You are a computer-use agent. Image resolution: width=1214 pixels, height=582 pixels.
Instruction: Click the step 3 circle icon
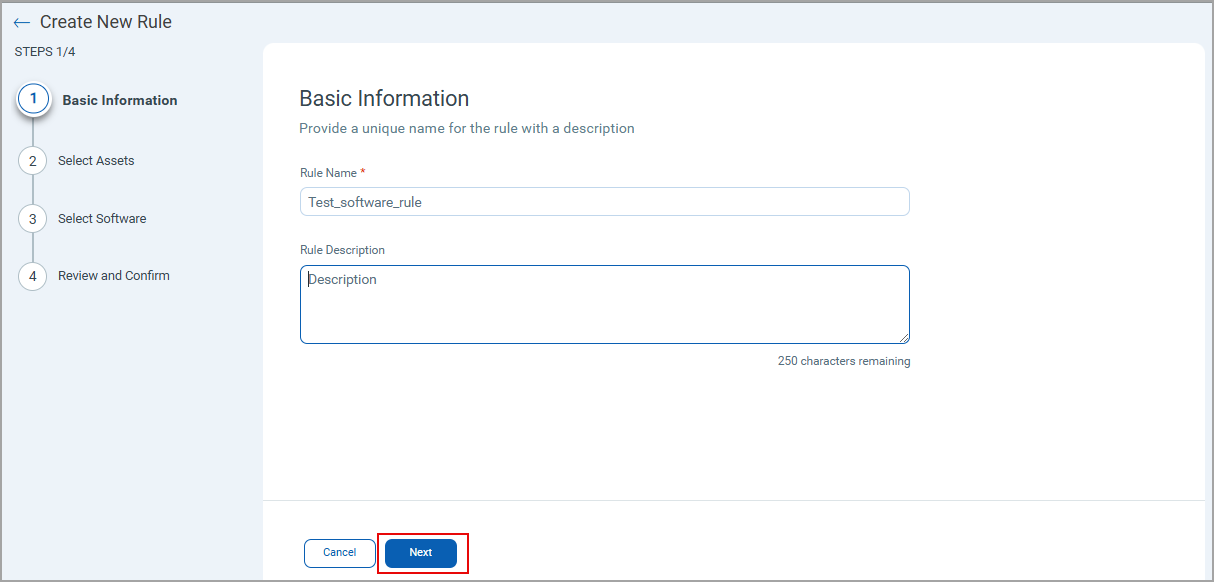coord(33,218)
